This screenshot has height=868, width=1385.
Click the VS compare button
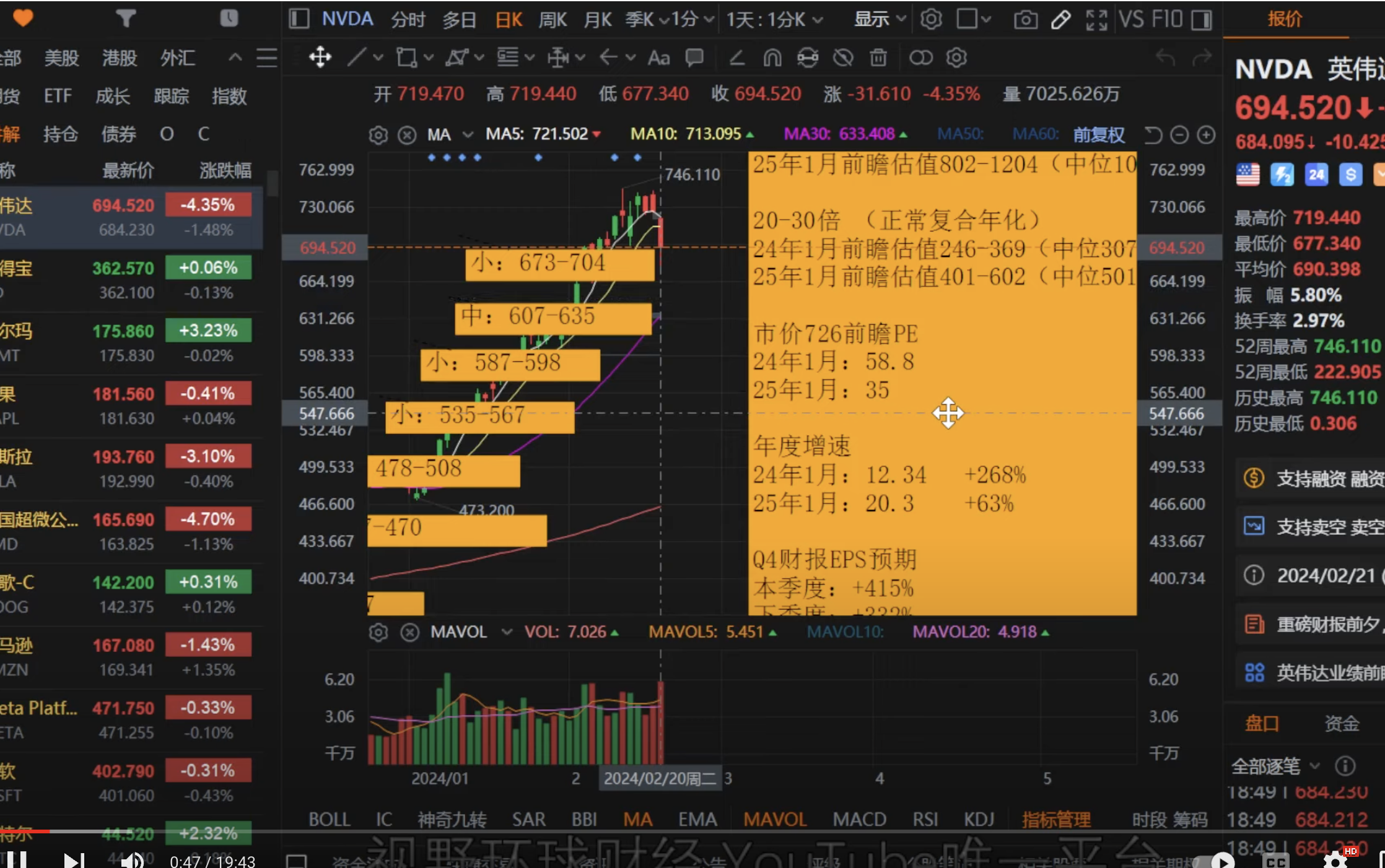coord(1131,20)
